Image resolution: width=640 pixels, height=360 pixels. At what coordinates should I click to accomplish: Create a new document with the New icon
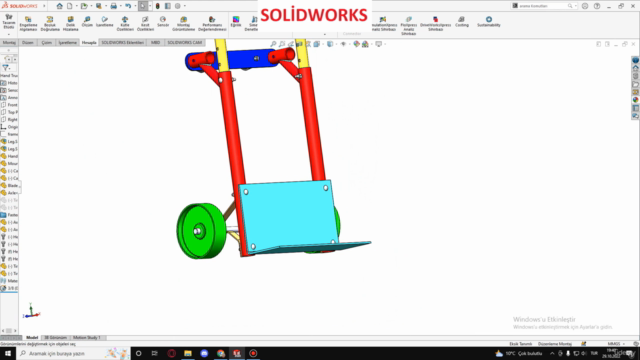(x=70, y=6)
